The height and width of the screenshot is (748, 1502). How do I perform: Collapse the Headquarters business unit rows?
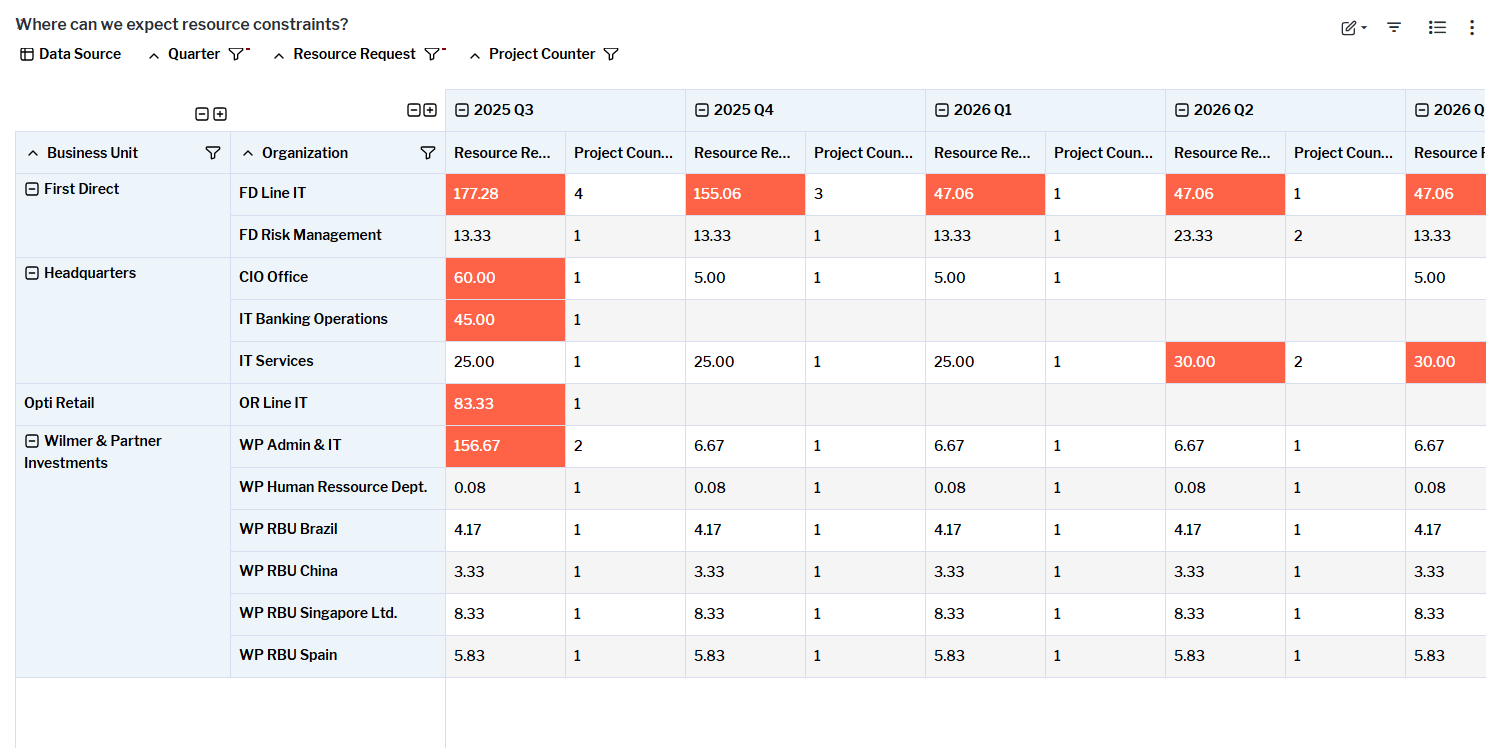(x=32, y=273)
